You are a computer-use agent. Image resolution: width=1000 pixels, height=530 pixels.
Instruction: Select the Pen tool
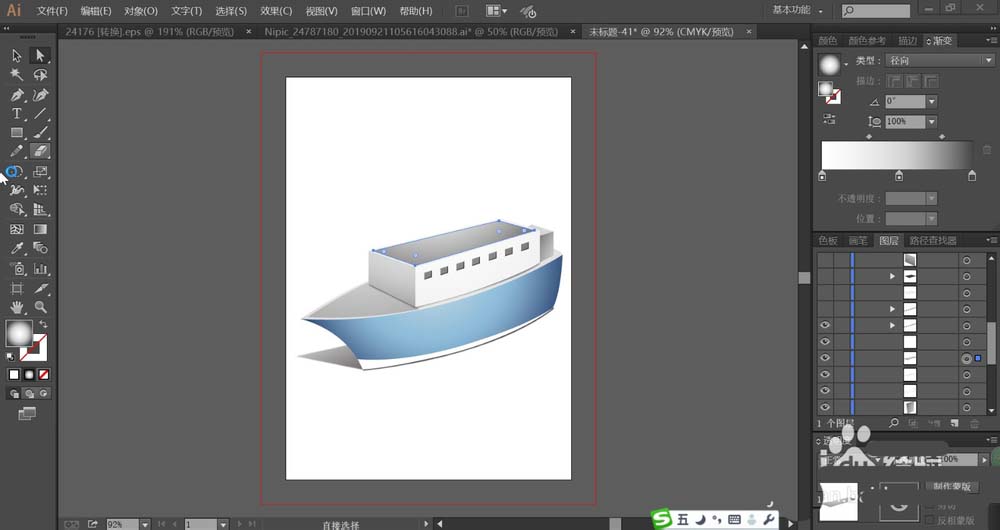coord(17,95)
